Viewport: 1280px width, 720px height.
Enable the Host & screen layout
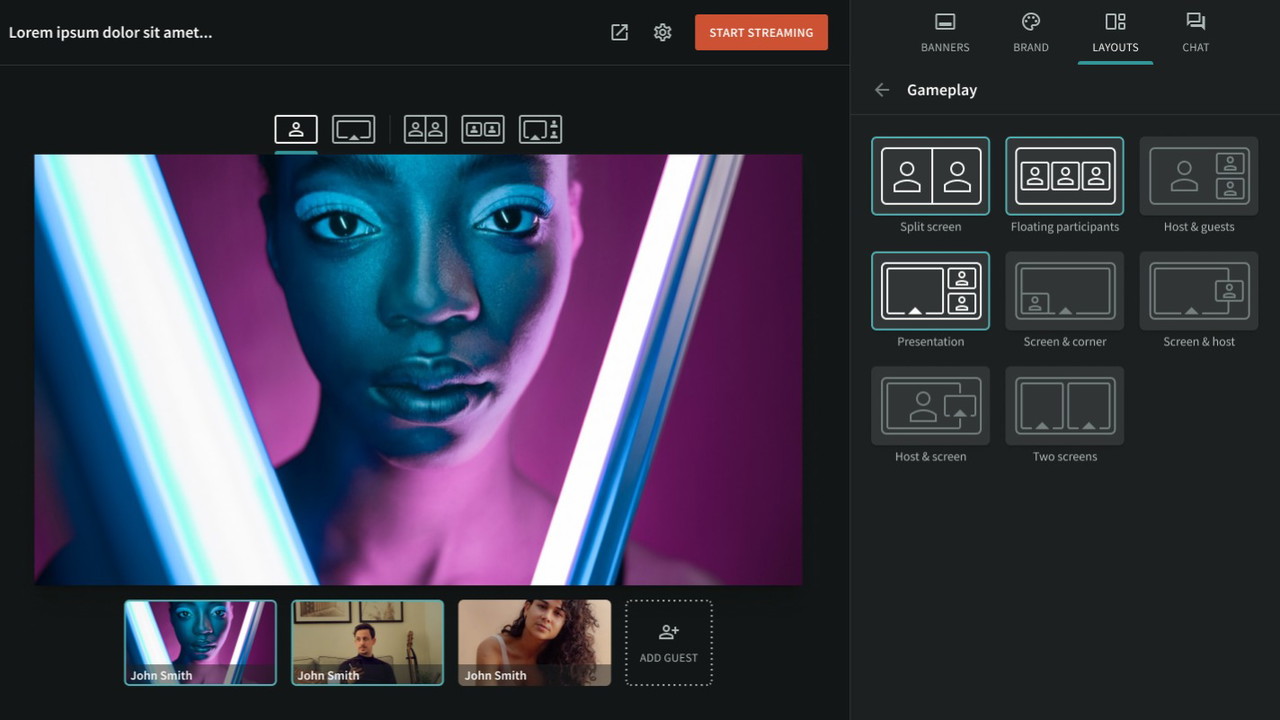click(x=930, y=406)
